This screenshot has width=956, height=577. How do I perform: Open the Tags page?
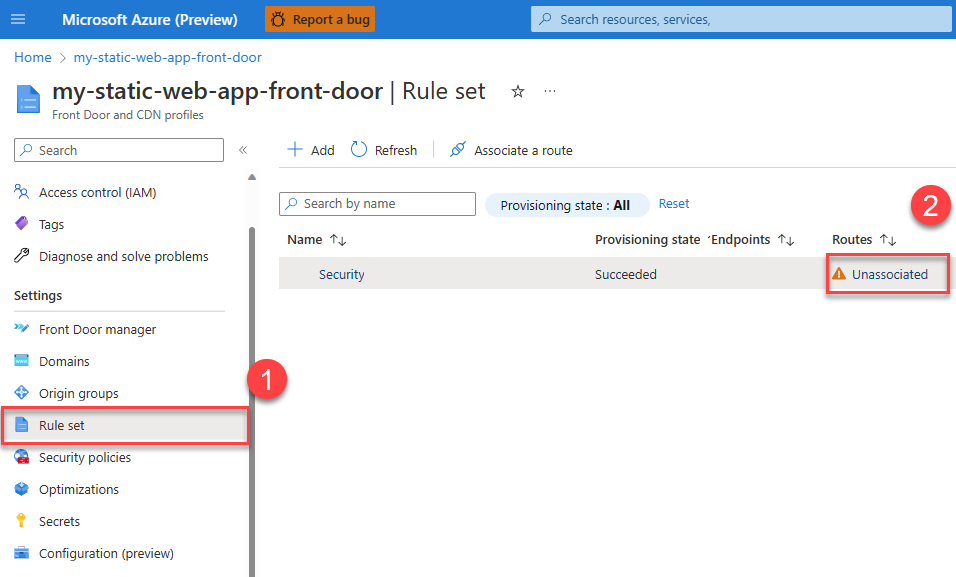[49, 224]
